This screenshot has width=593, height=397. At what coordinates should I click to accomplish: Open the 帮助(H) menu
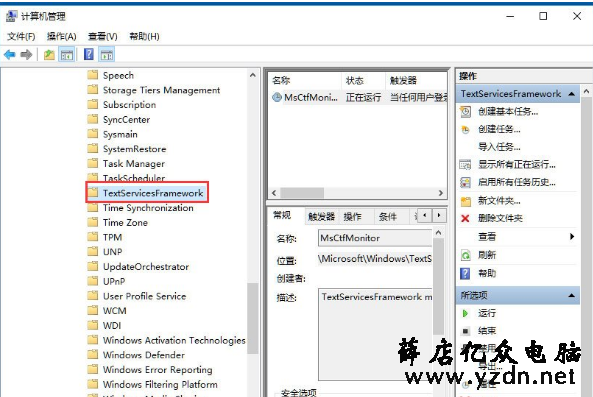pyautogui.click(x=144, y=36)
